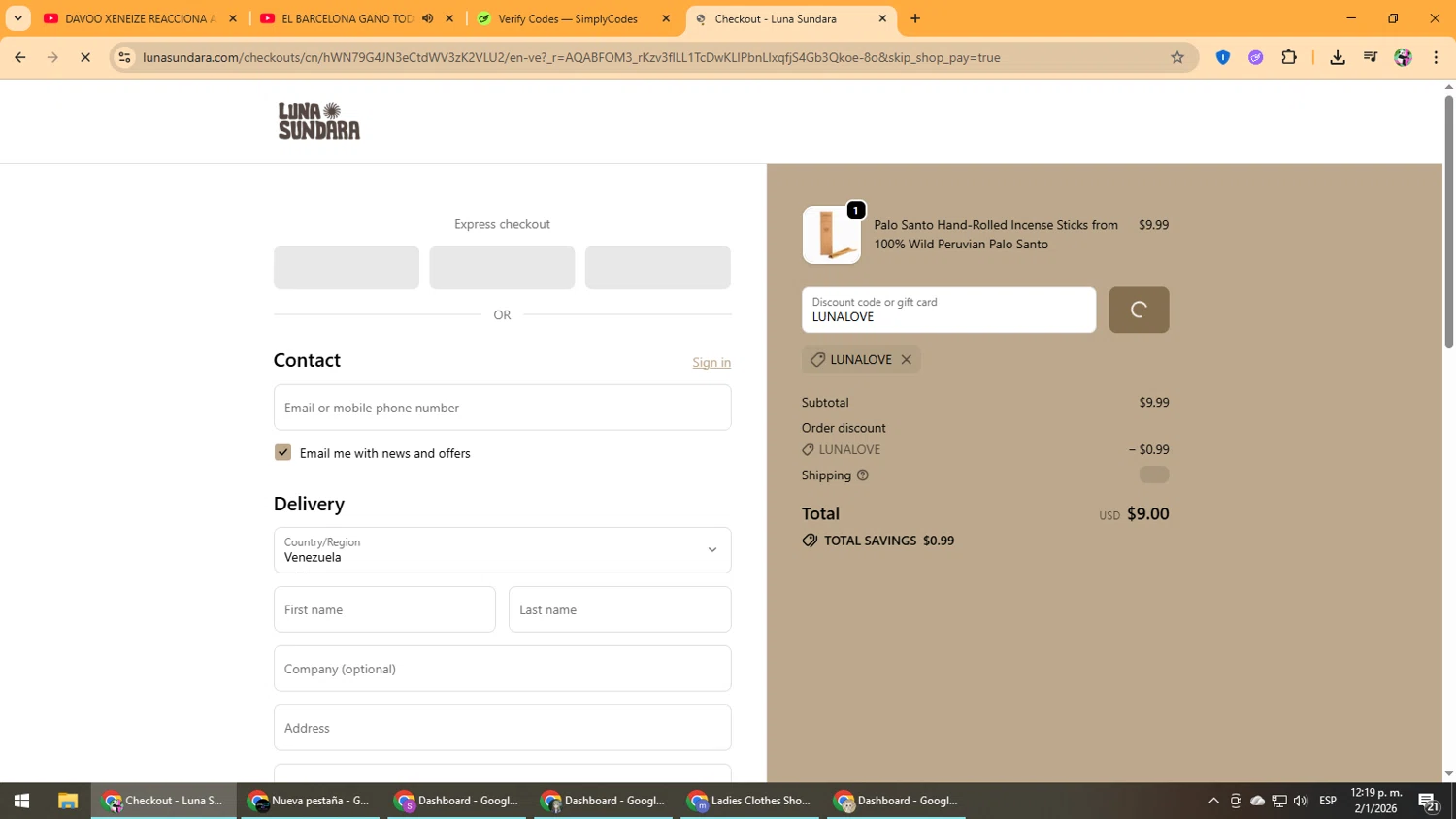Open the Bitwarden shield extension

1223,57
